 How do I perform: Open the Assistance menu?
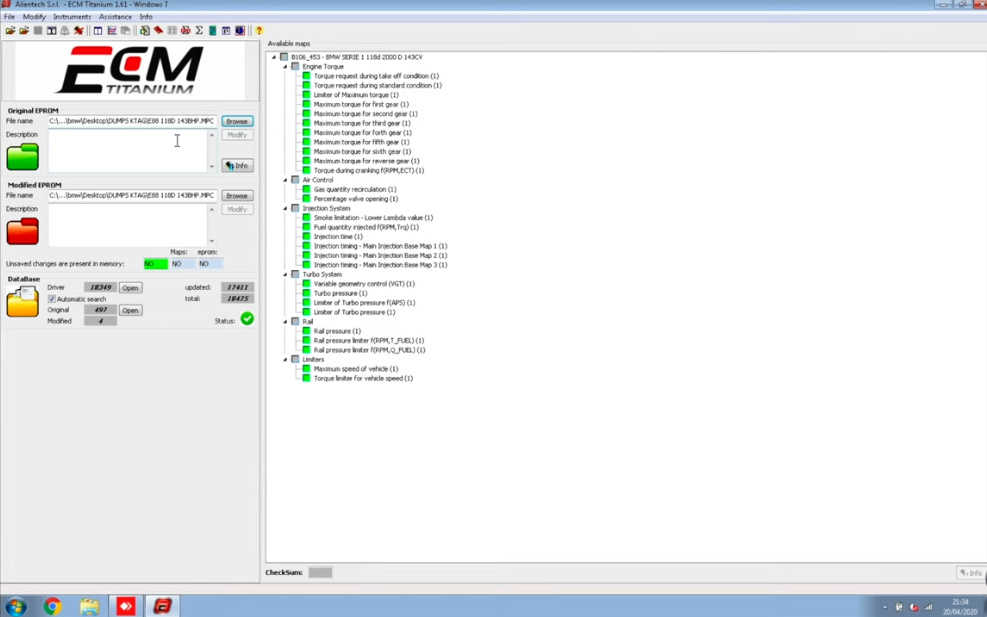click(115, 16)
